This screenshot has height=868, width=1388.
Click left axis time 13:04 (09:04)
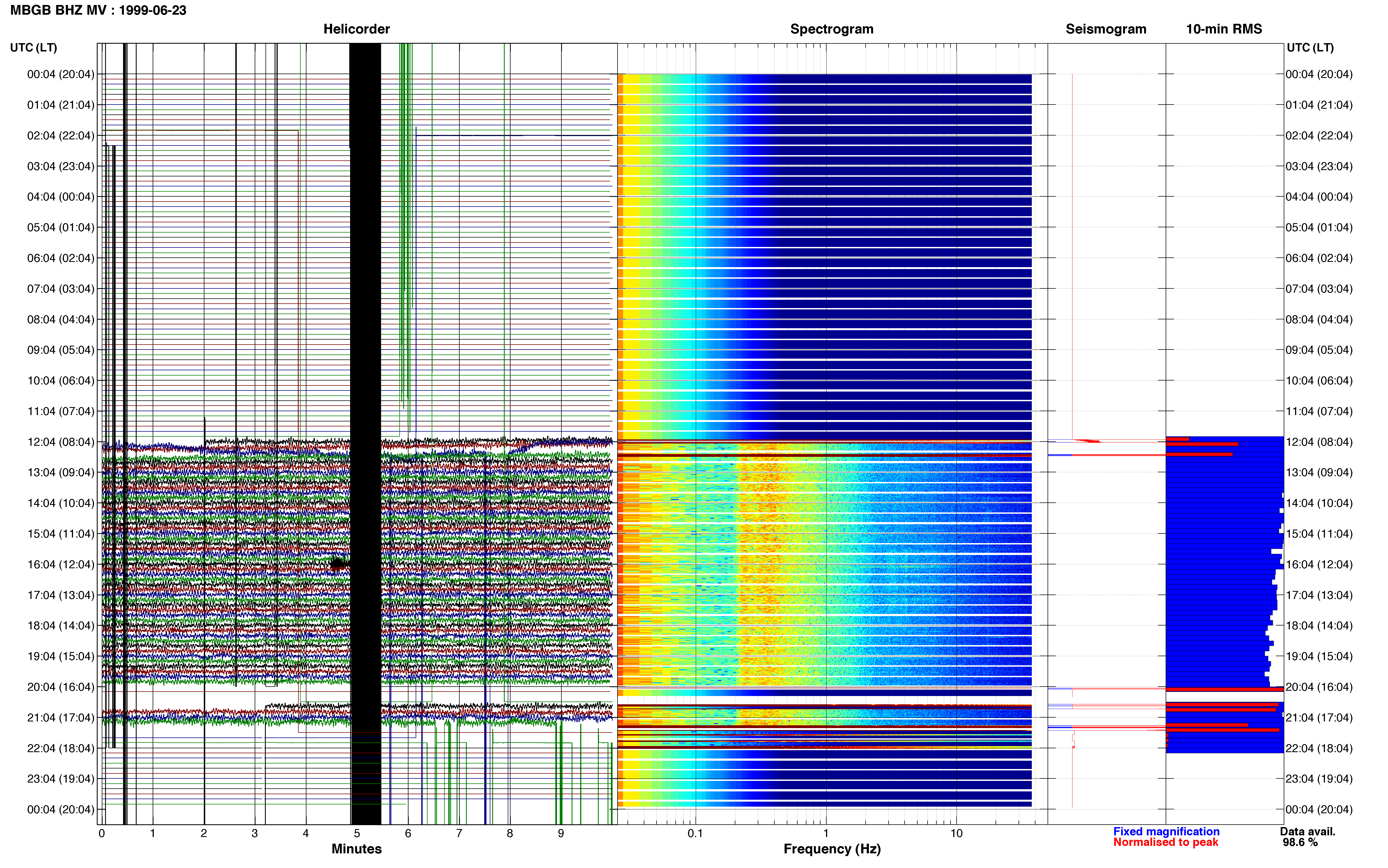click(x=61, y=473)
